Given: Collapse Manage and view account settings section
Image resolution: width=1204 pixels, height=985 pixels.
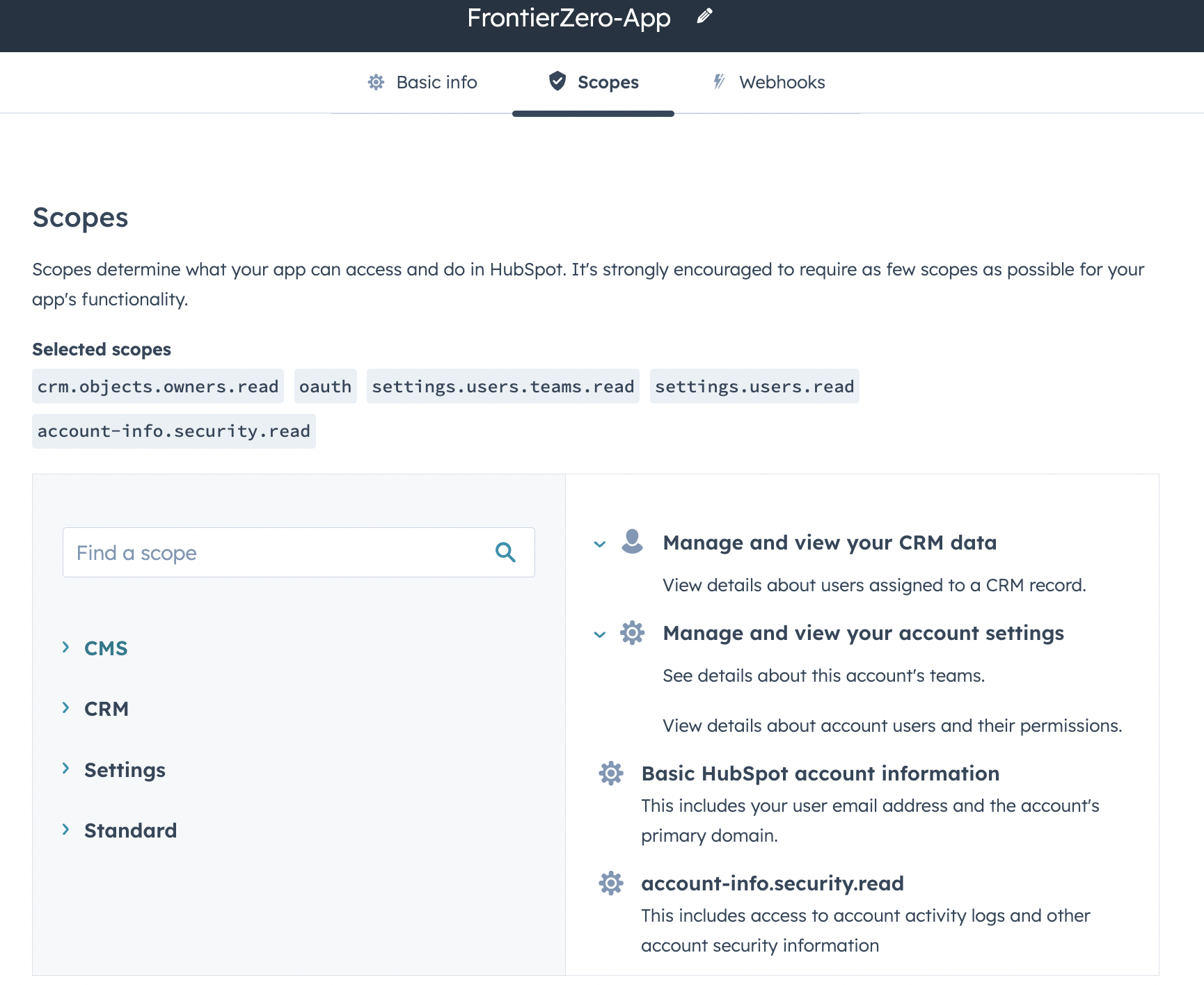Looking at the screenshot, I should point(600,634).
